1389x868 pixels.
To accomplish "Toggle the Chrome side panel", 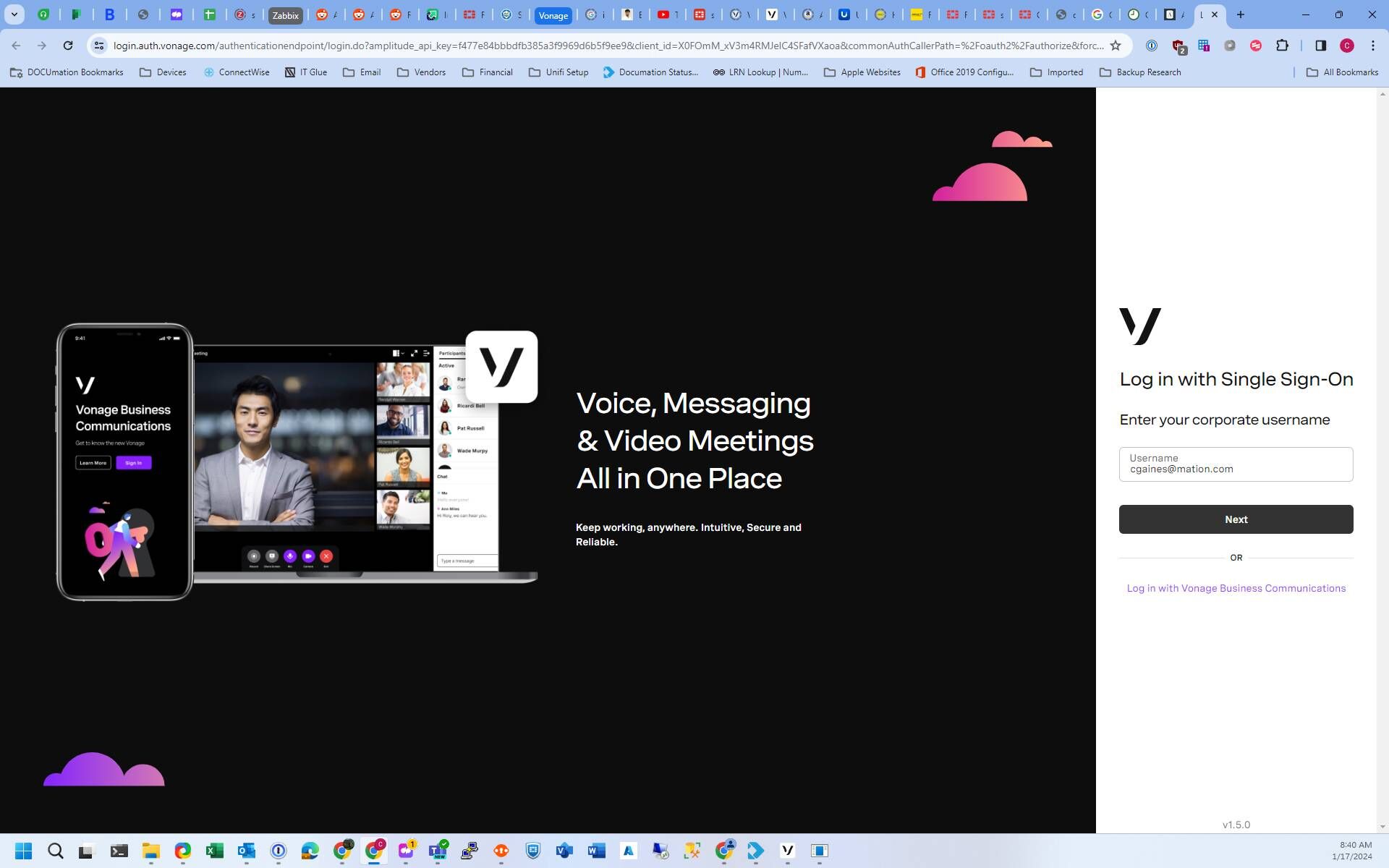I will coord(1320,46).
